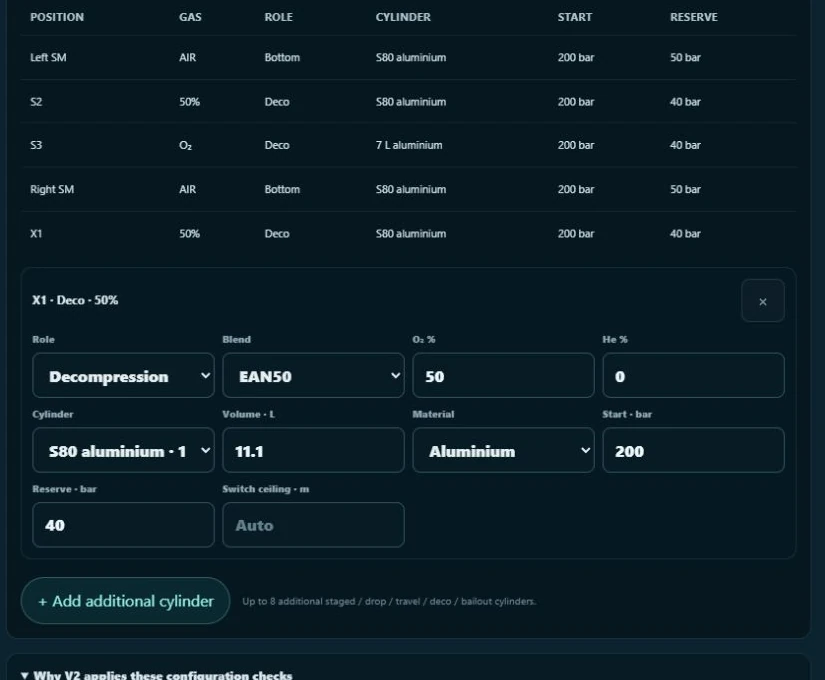The image size is (825, 680).
Task: Select the Volume · L field
Action: click(x=314, y=451)
